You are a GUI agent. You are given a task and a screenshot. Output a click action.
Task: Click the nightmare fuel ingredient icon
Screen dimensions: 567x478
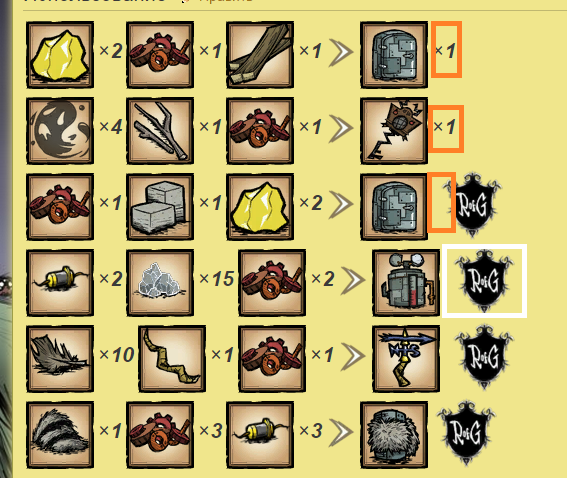[x=60, y=131]
